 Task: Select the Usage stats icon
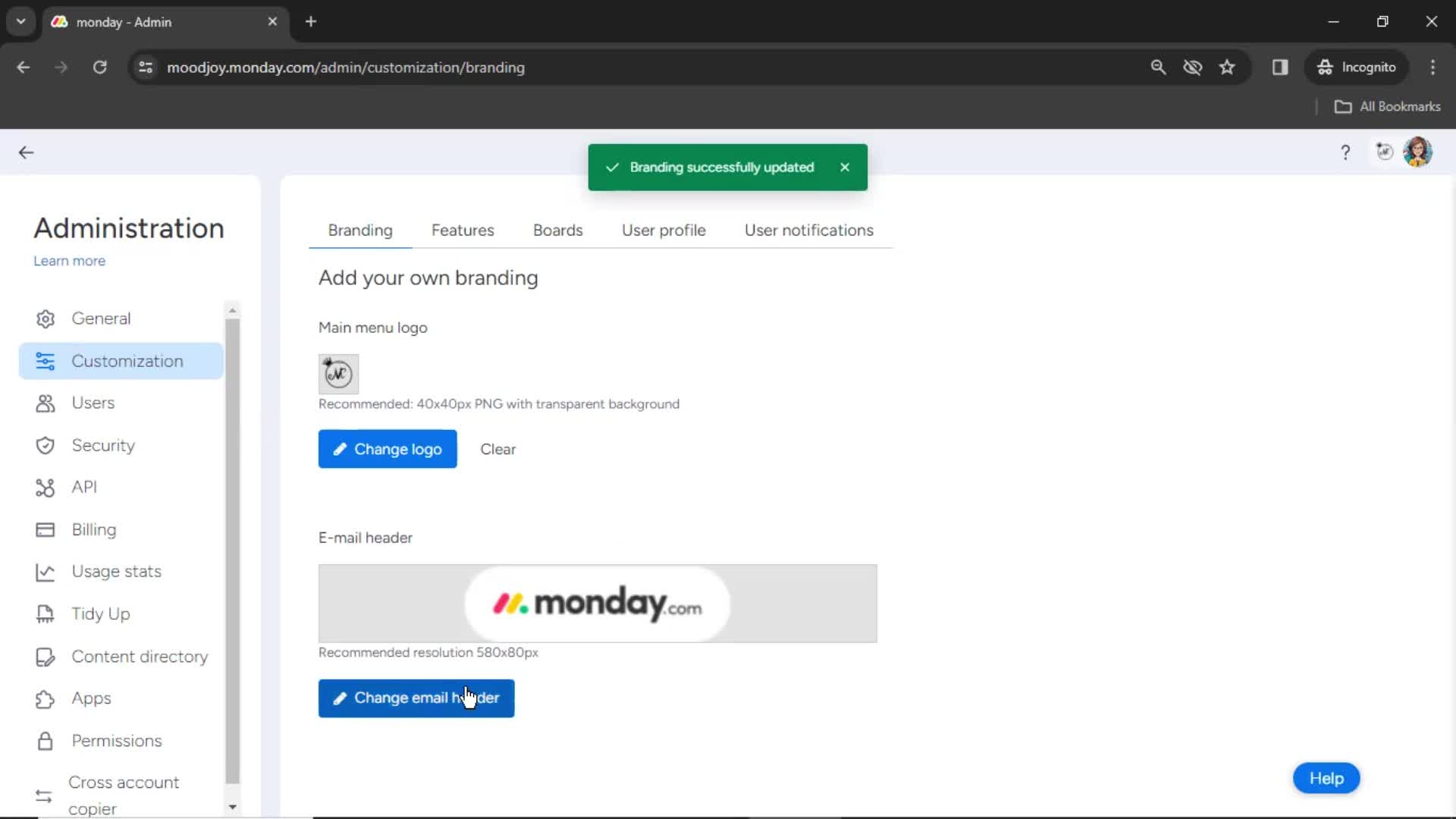[44, 571]
